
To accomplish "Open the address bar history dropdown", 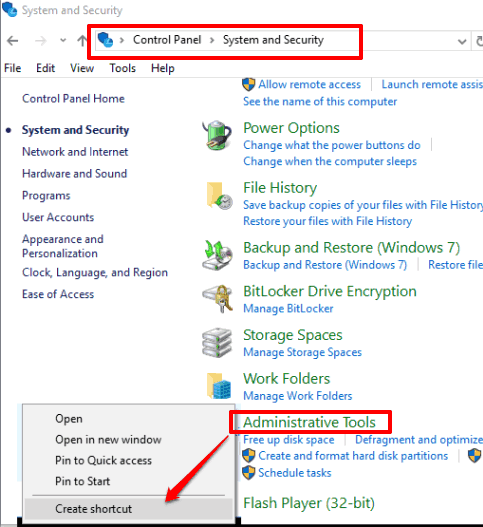I will tap(462, 42).
